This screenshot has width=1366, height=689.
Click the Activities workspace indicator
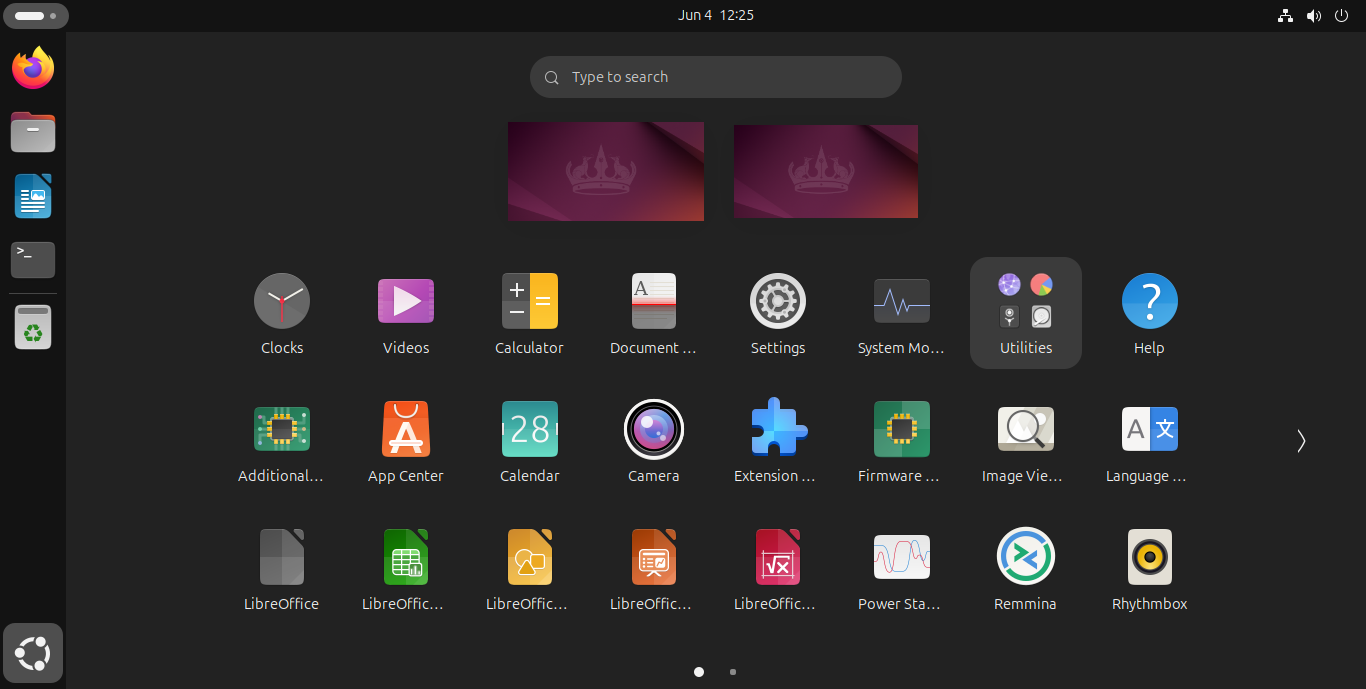[x=35, y=16]
